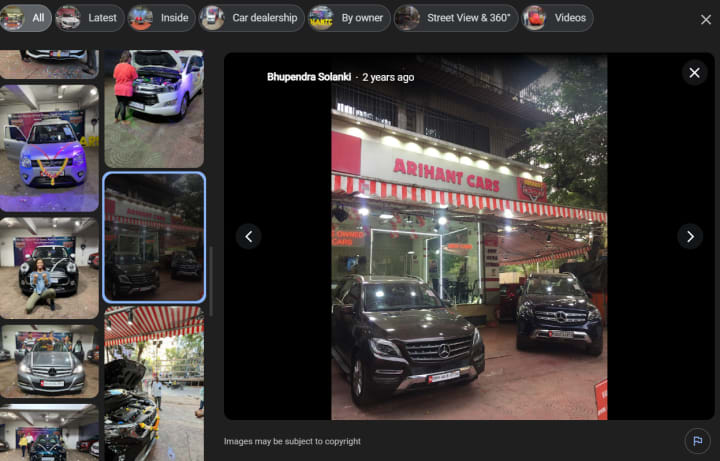Select the highlighted Arihant Cars storefront thumbnail
720x461 pixels.
pyautogui.click(x=154, y=237)
